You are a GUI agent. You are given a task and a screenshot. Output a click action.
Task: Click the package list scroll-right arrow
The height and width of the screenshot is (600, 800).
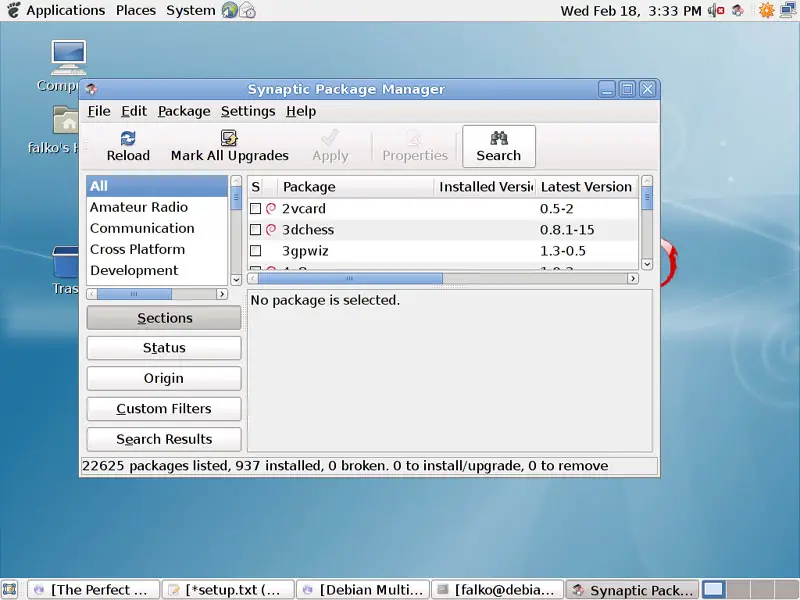tap(633, 279)
